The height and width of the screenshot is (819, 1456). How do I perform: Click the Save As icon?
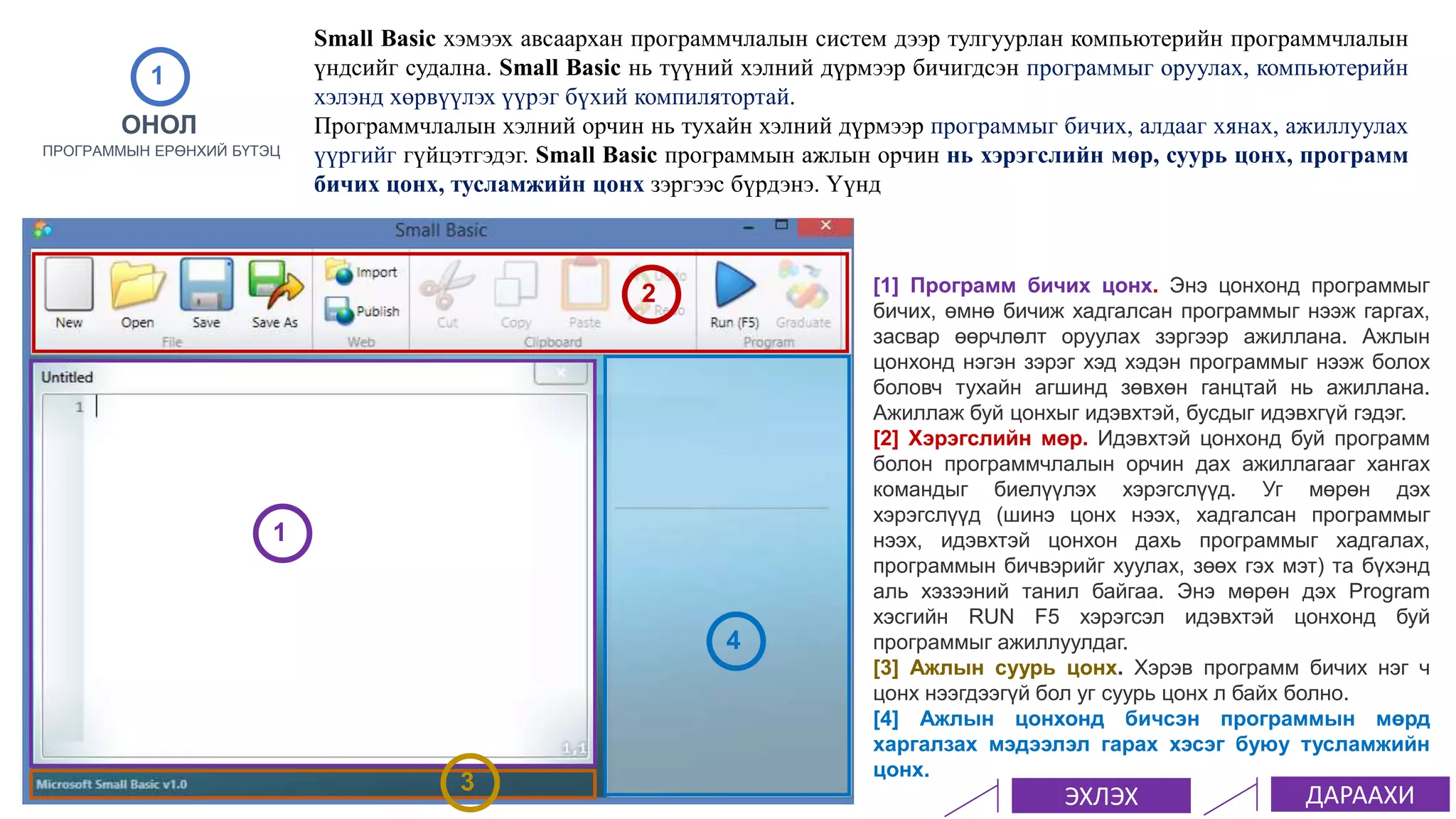(275, 285)
